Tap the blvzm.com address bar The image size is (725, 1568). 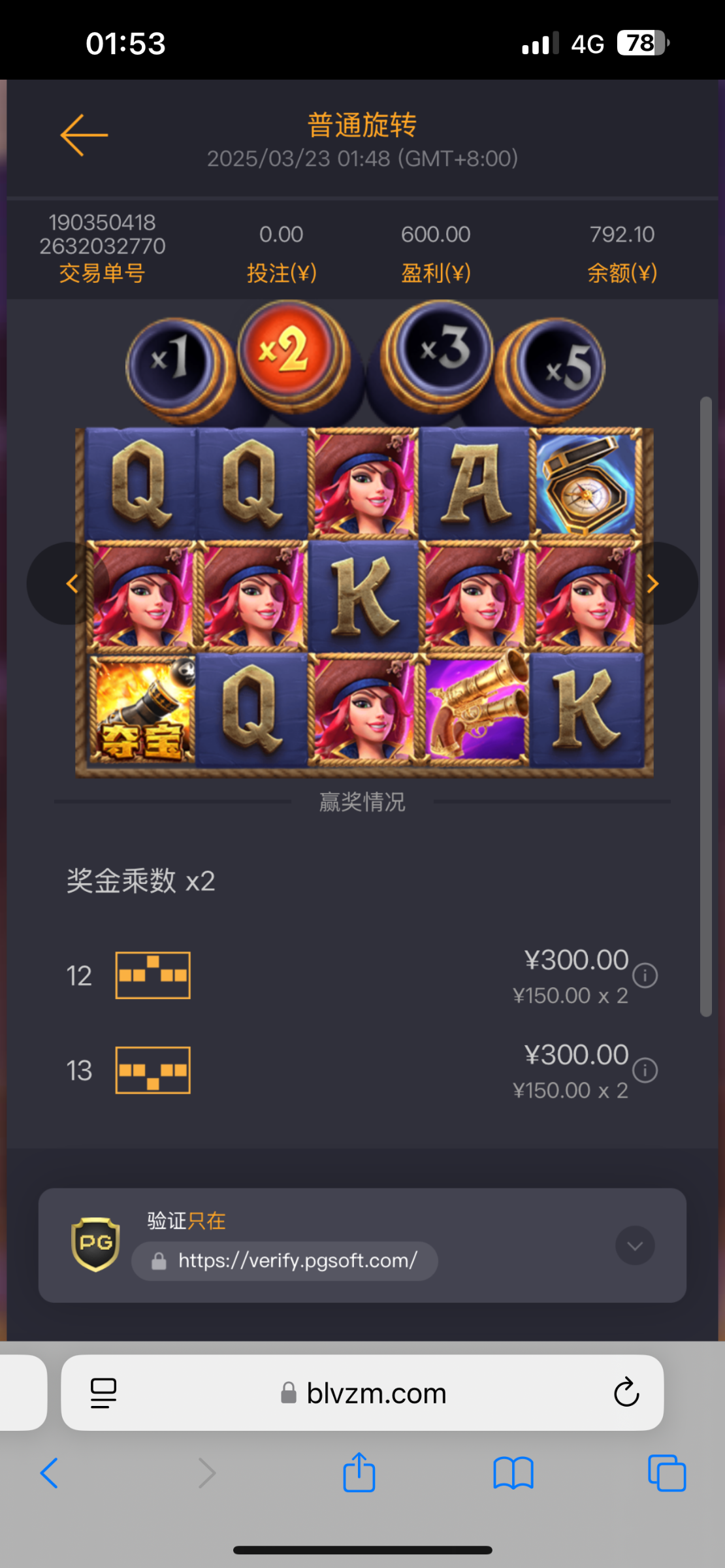coord(362,1392)
